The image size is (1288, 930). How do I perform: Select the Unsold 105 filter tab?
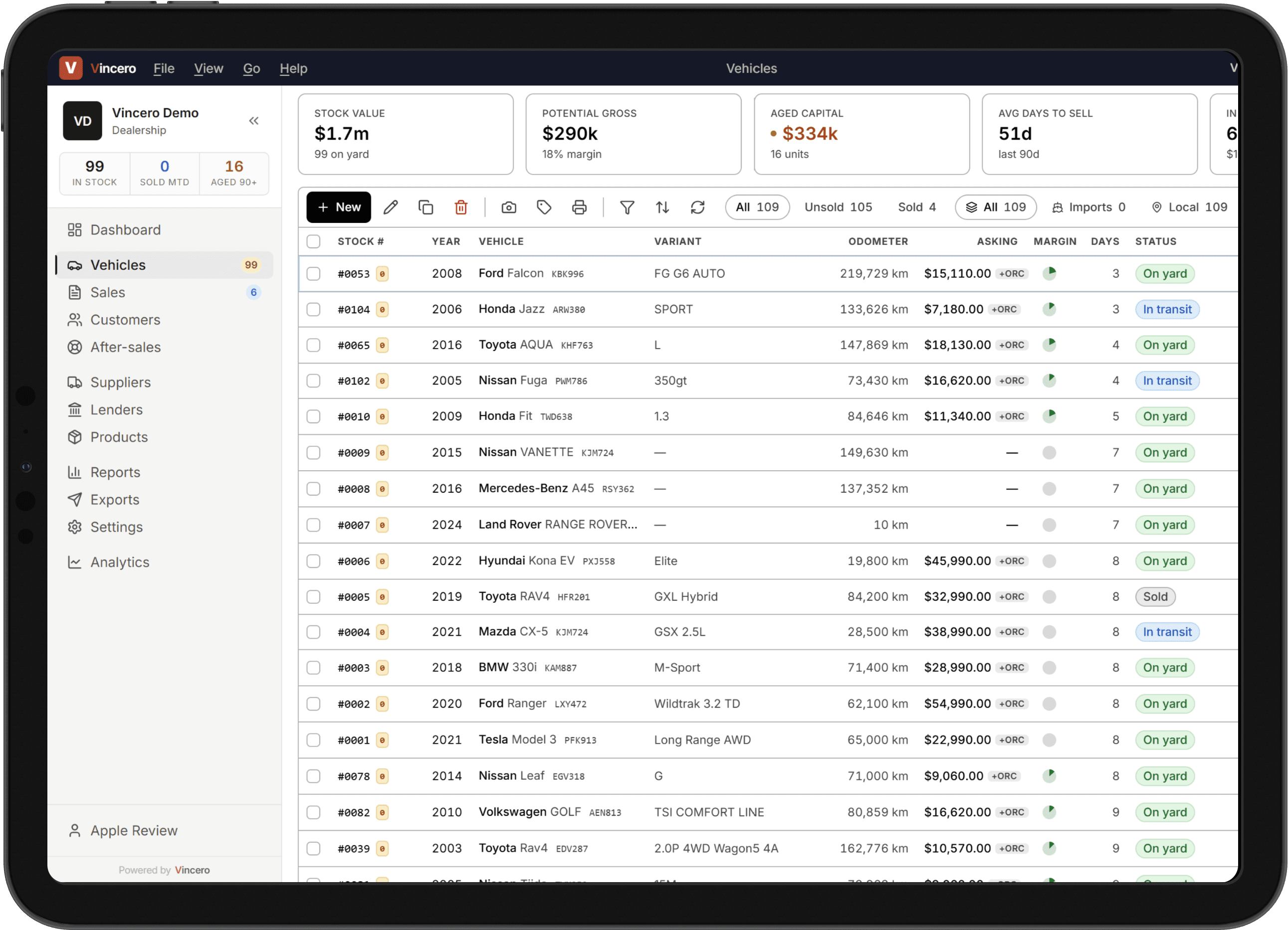(838, 207)
